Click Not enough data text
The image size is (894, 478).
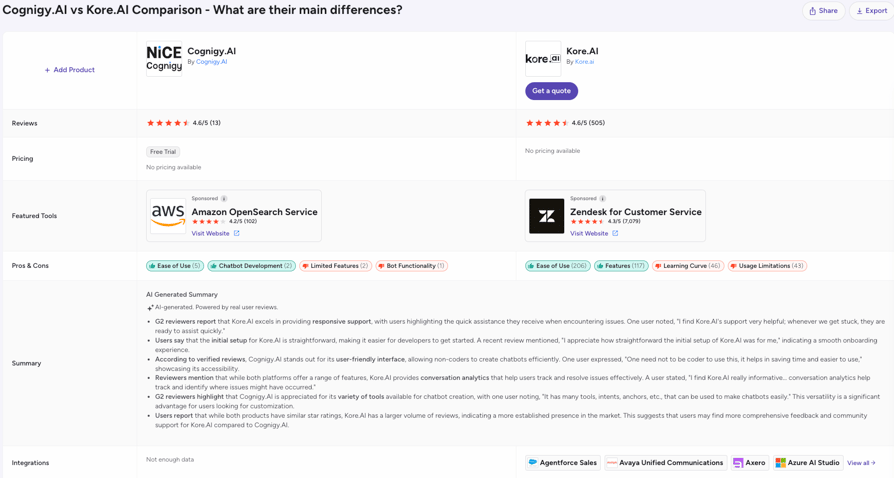170,459
